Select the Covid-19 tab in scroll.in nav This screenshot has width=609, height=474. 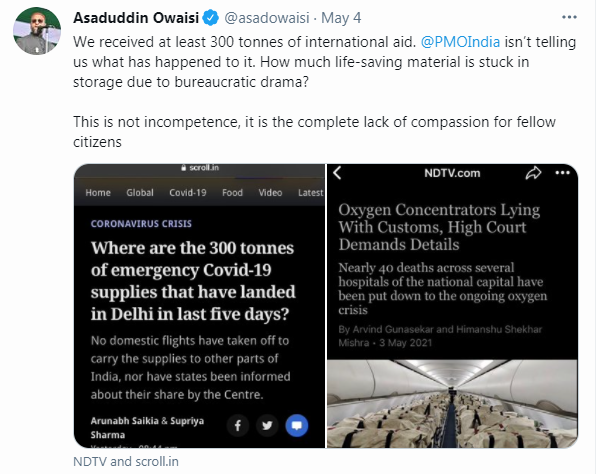tap(188, 193)
